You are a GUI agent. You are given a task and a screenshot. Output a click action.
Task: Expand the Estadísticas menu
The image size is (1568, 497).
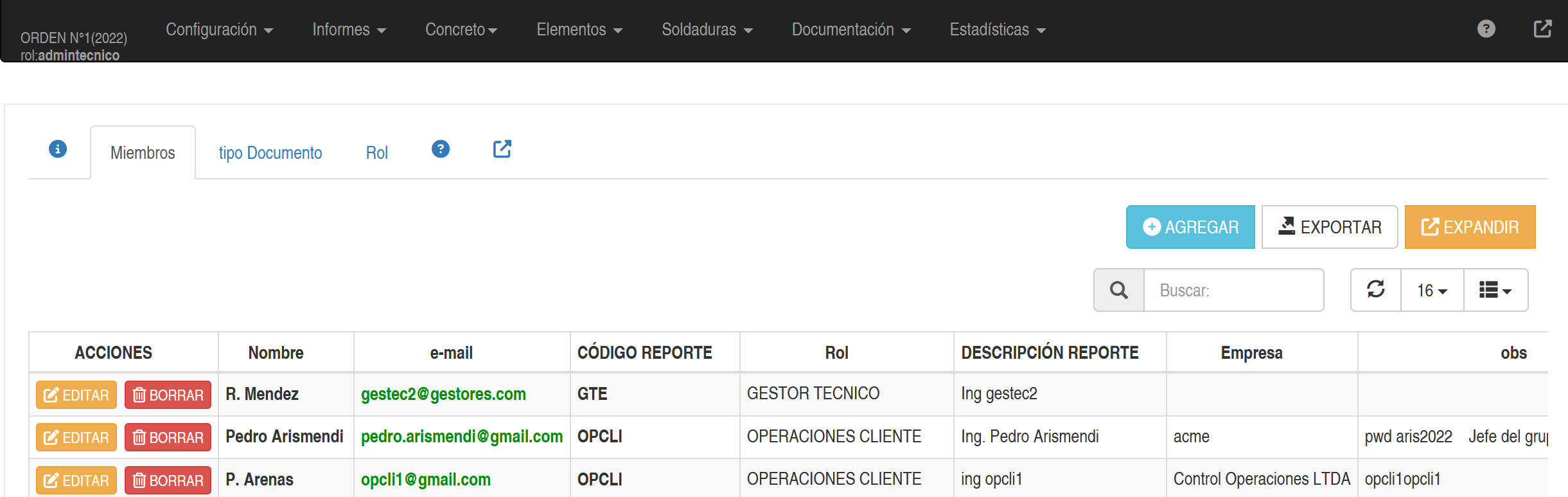coord(997,30)
